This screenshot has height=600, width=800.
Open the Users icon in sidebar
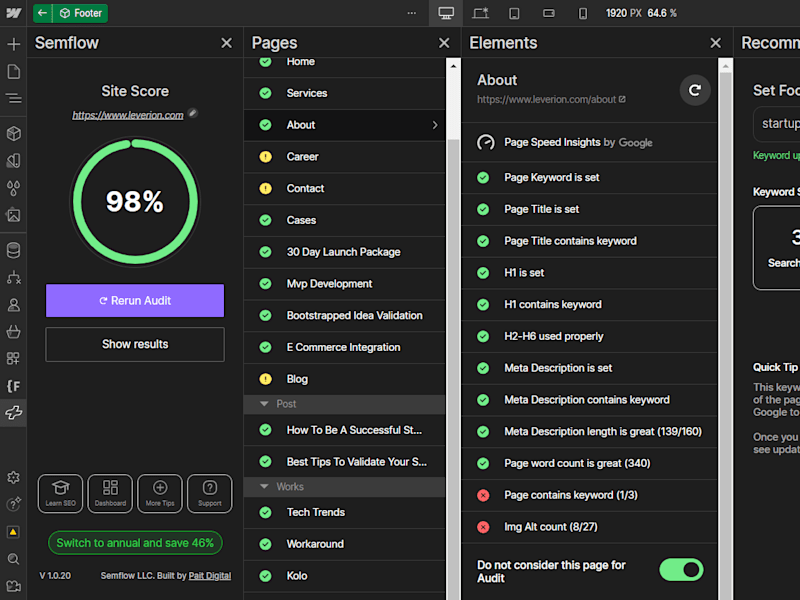point(14,305)
